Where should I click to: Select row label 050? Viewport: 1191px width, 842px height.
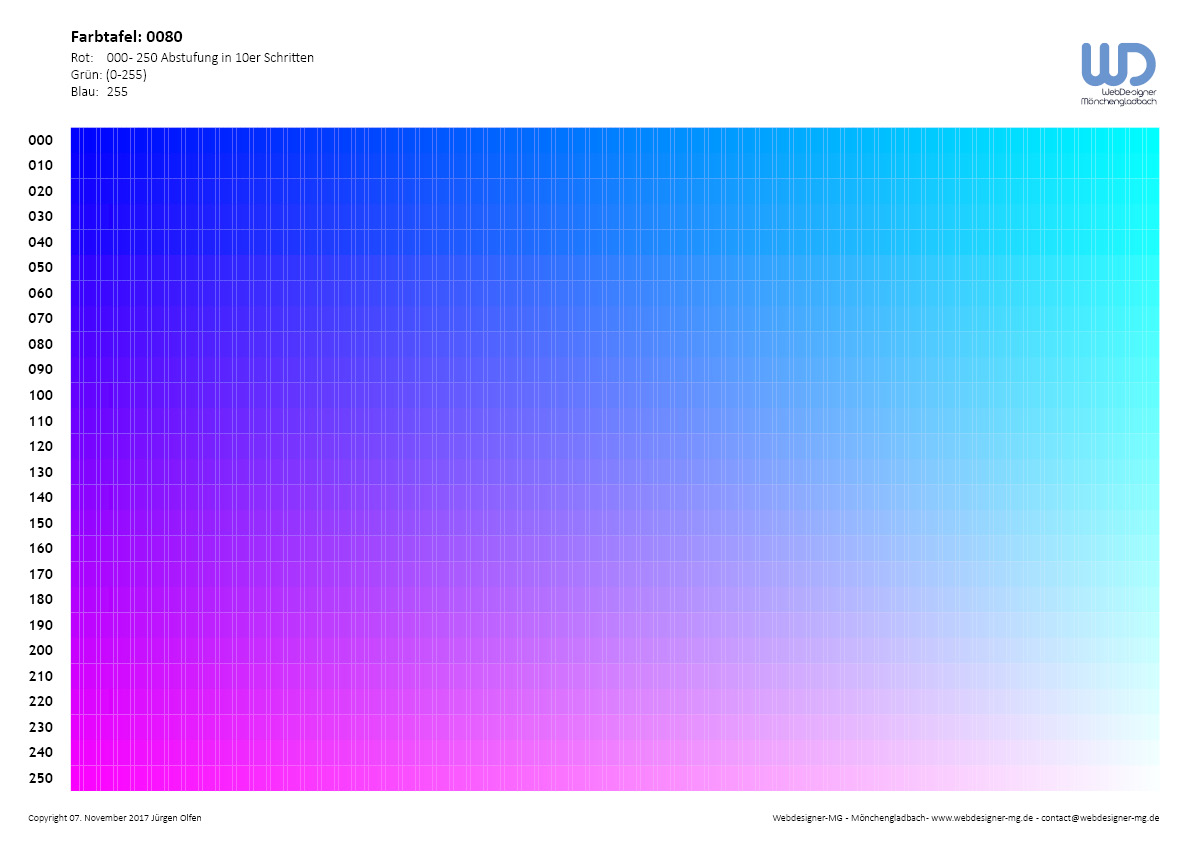(x=41, y=267)
